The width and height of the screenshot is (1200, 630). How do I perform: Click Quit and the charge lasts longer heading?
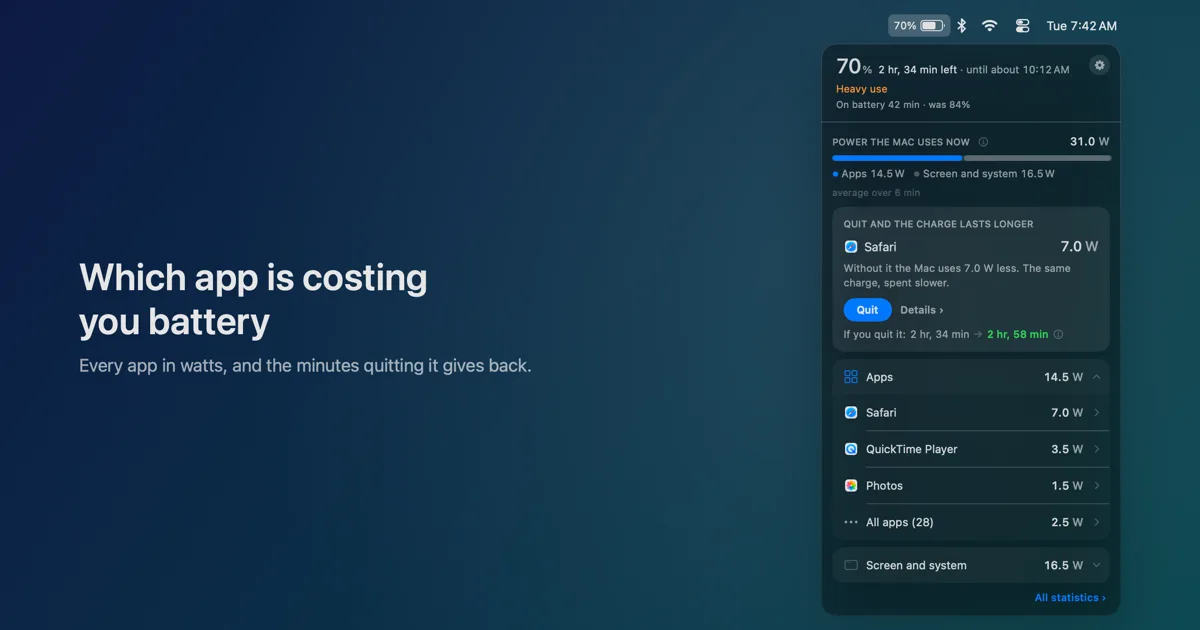[939, 224]
